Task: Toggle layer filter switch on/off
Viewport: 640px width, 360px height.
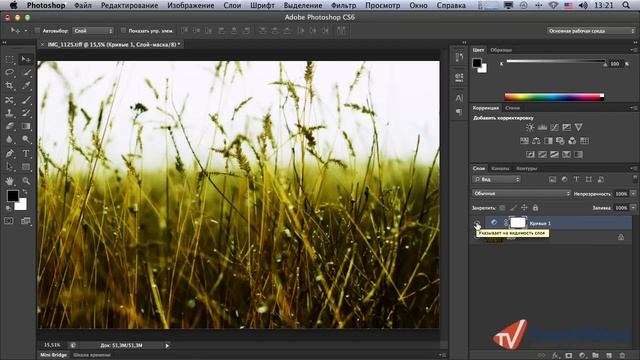Action: pos(635,179)
